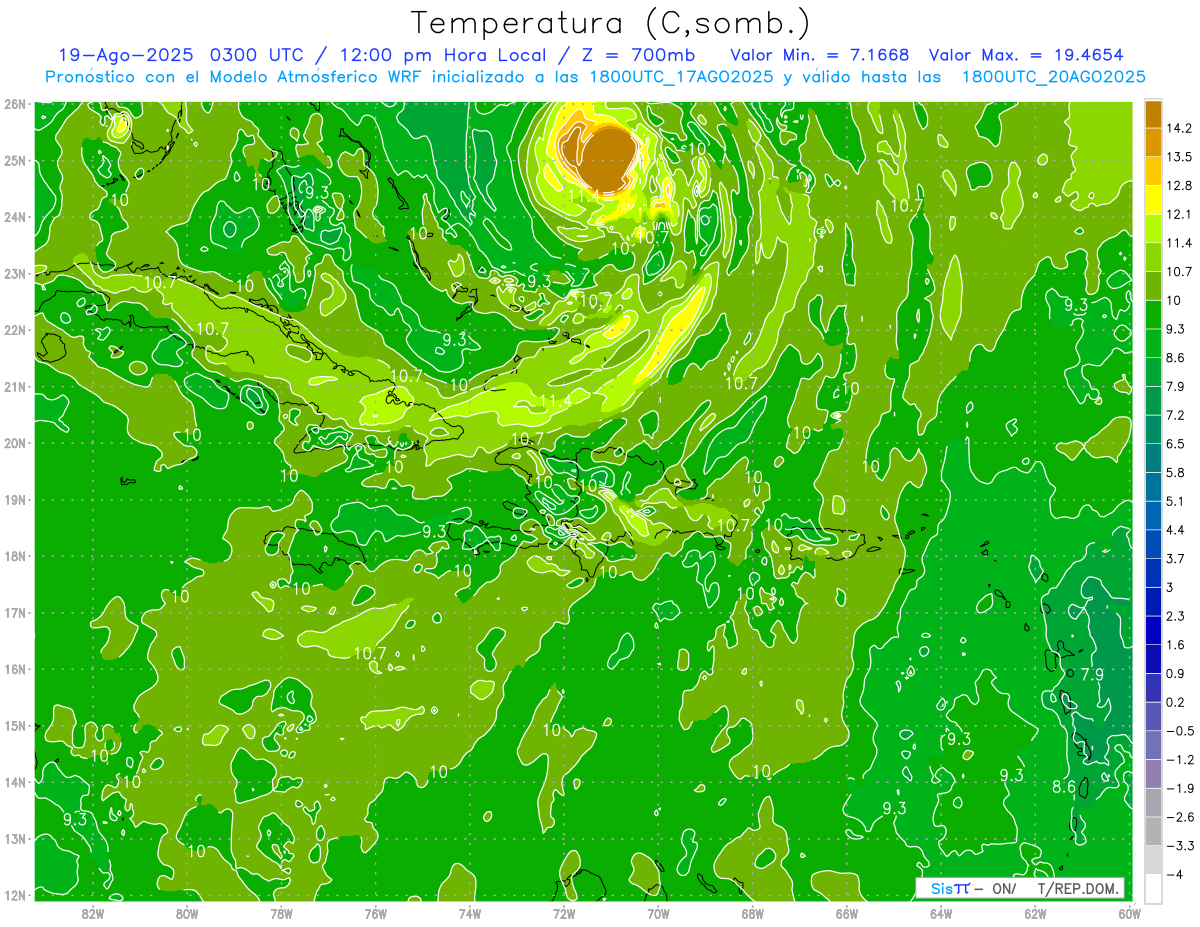Click the 7.2 value on the color scale
1200x927 pixels.
(1176, 415)
